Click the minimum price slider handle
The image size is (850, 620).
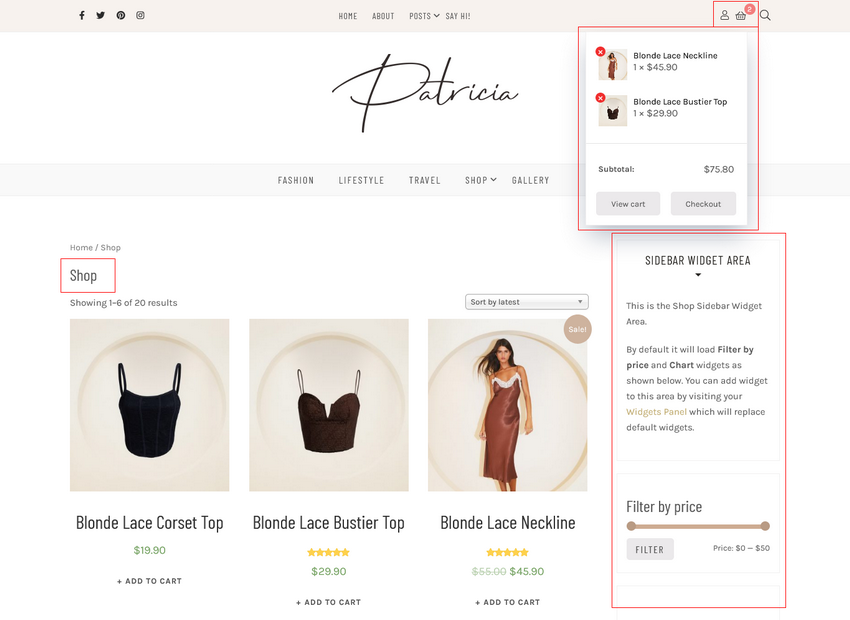click(x=631, y=526)
